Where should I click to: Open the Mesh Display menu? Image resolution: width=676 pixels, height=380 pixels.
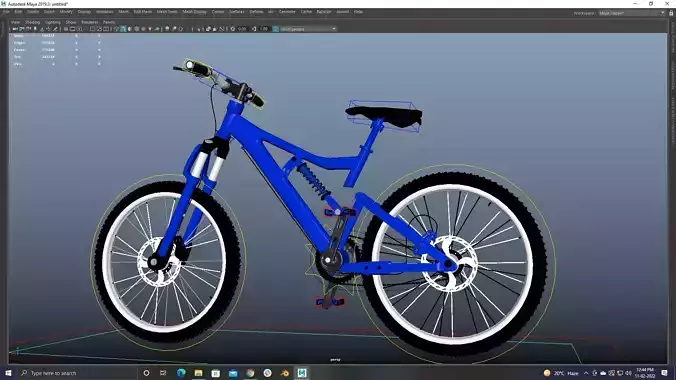click(x=194, y=12)
